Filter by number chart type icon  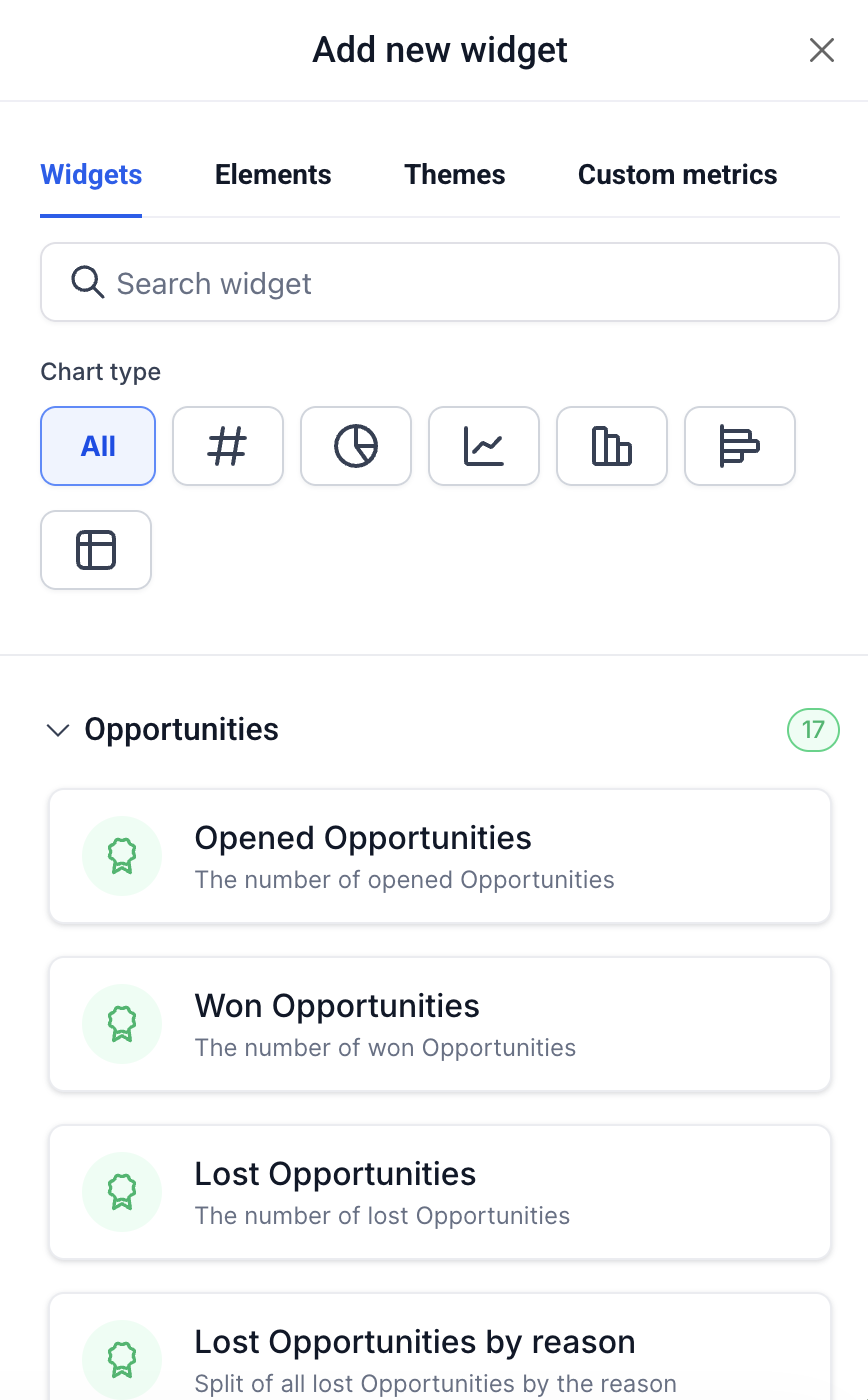pyautogui.click(x=228, y=446)
